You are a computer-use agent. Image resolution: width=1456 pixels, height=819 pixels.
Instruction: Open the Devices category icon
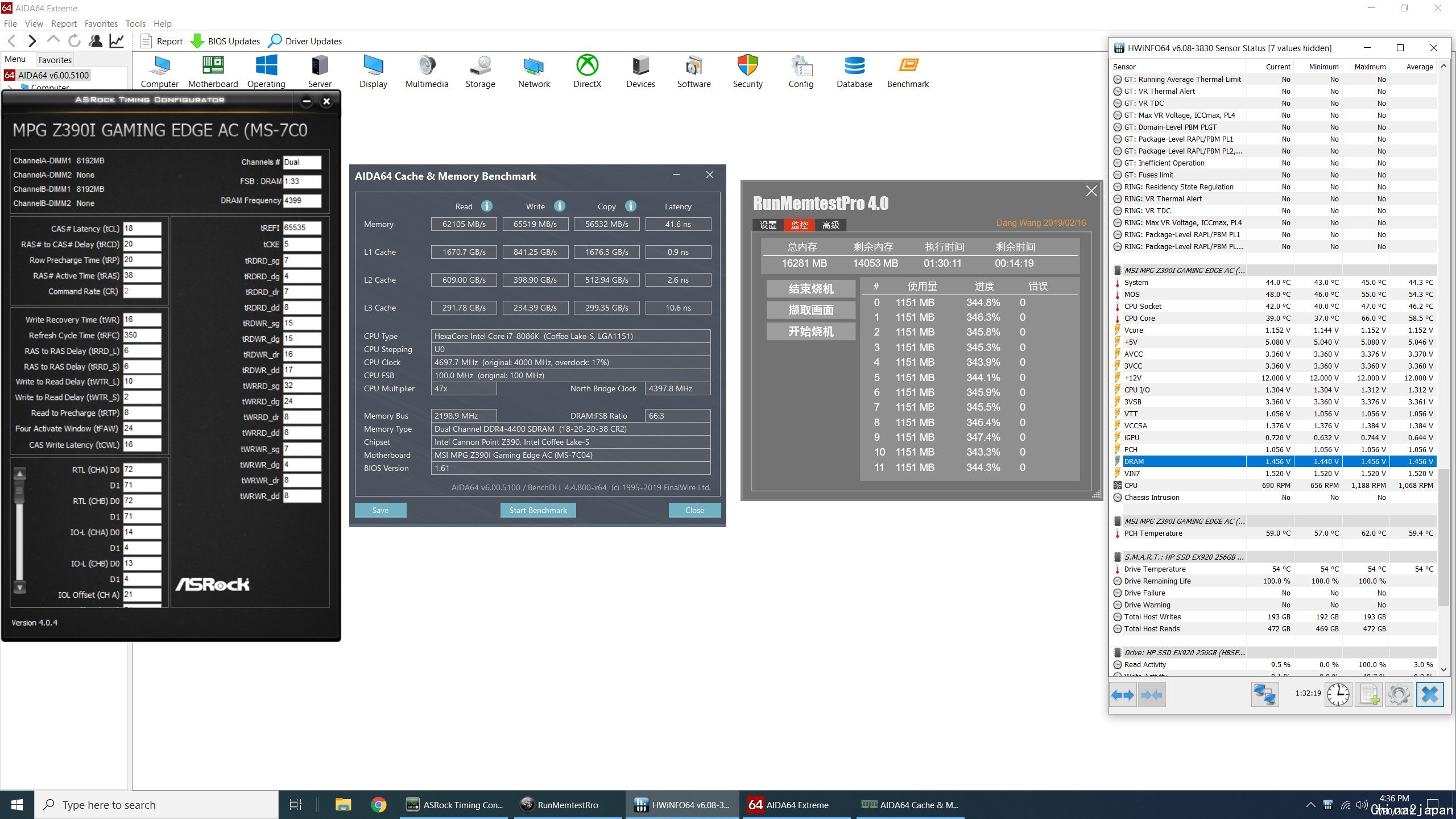[x=640, y=71]
